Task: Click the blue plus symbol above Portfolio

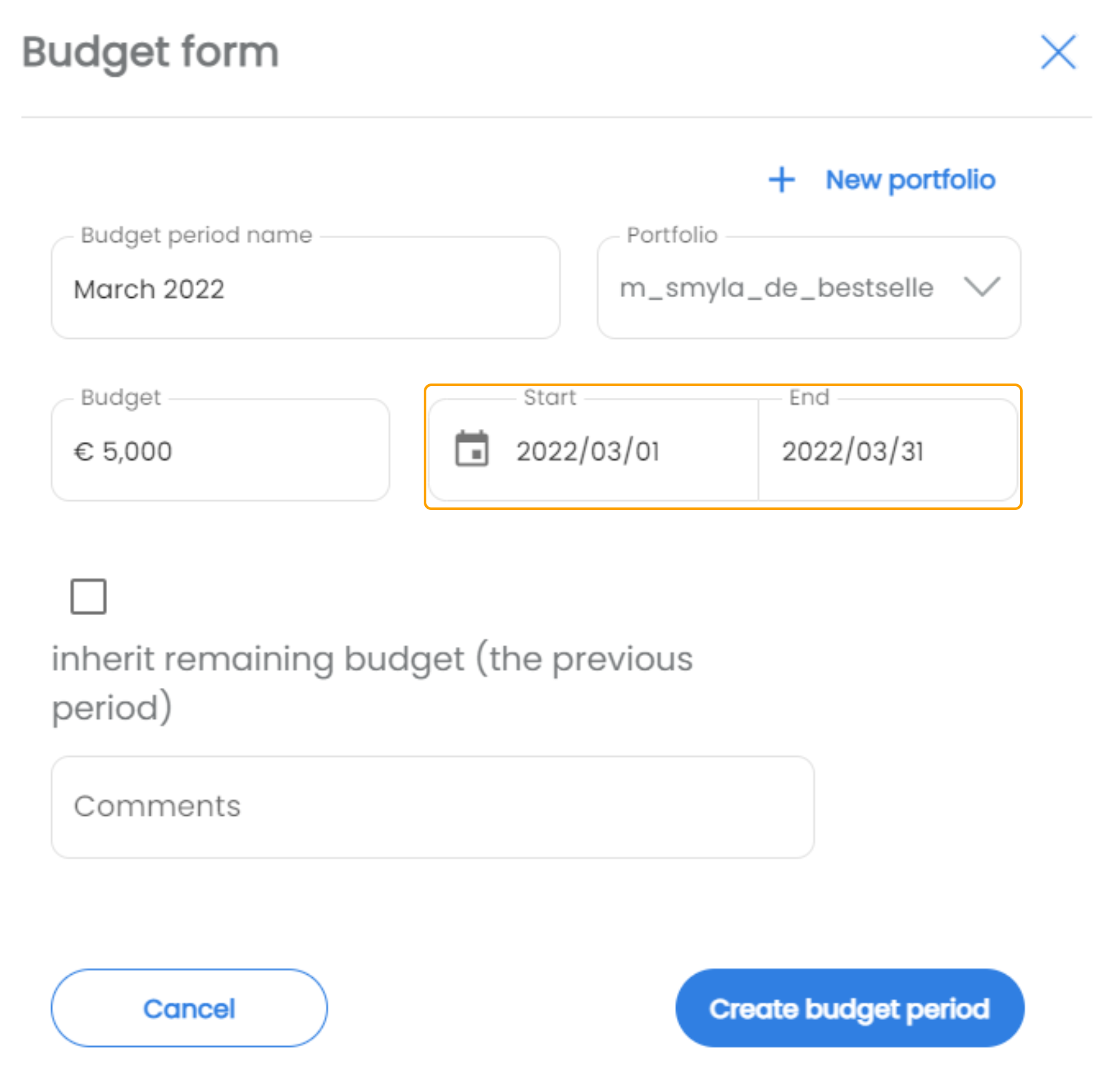Action: [781, 180]
